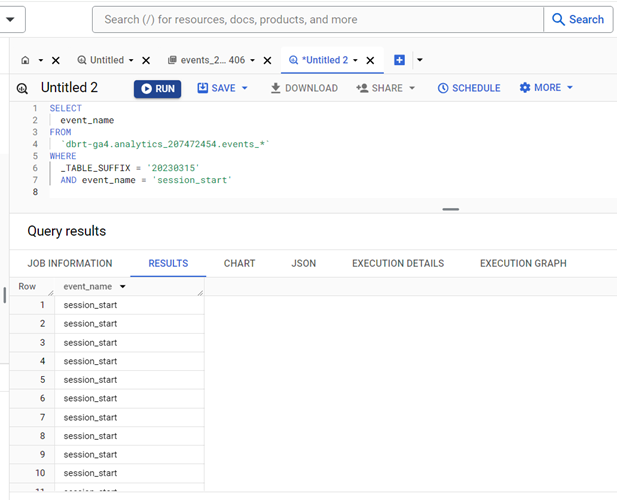617x500 pixels.
Task: Click the blue Search button
Action: click(578, 19)
